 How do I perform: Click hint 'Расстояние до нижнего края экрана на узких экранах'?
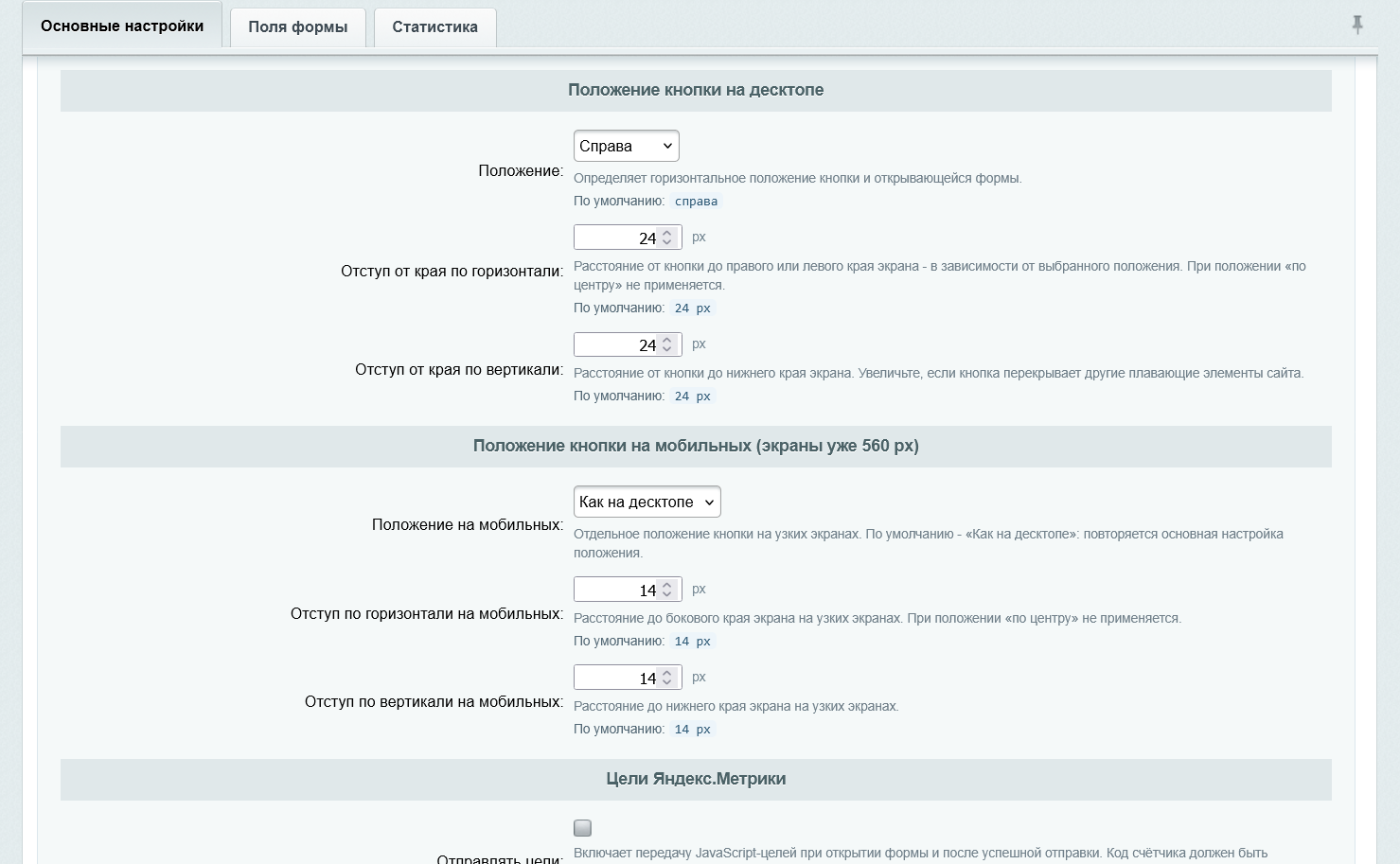point(736,706)
